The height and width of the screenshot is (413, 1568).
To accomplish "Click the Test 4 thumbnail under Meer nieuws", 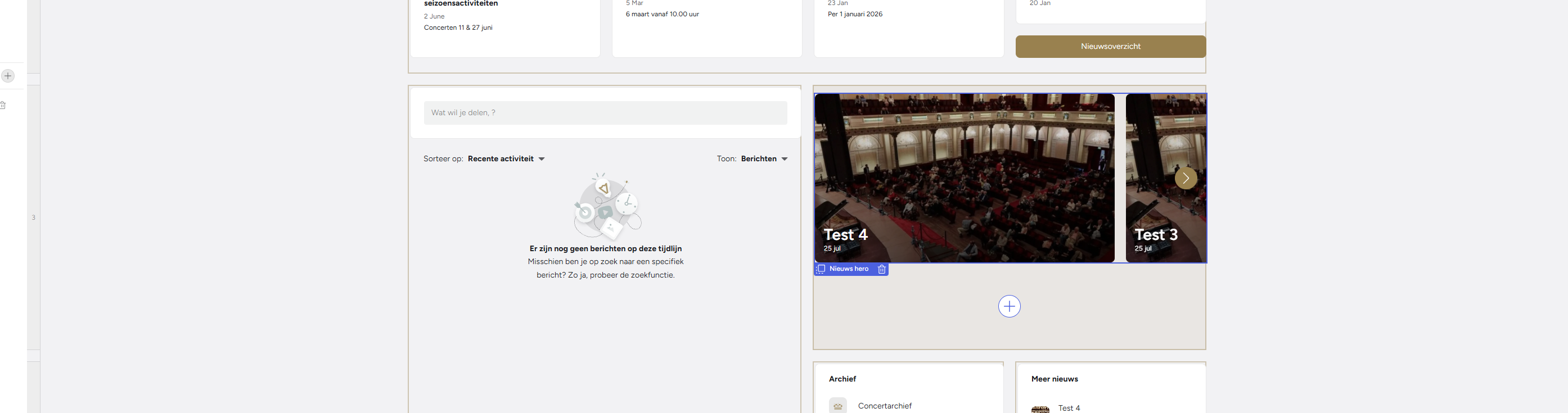I will click(1040, 409).
